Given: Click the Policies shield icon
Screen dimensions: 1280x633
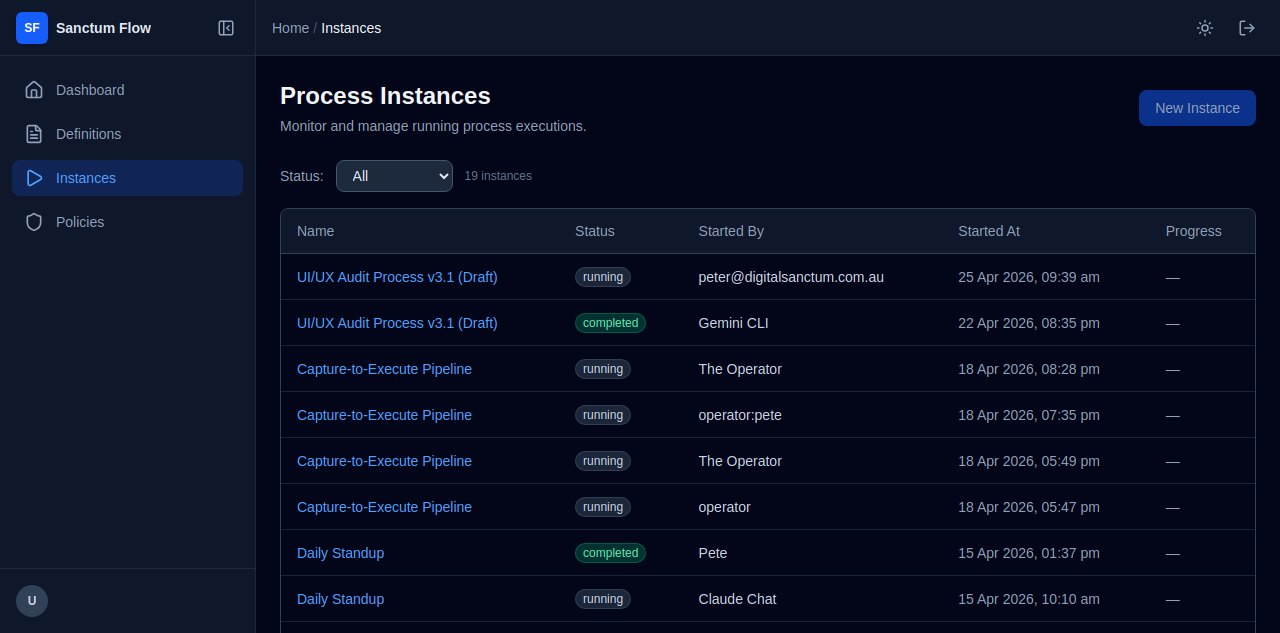Looking at the screenshot, I should 34,222.
